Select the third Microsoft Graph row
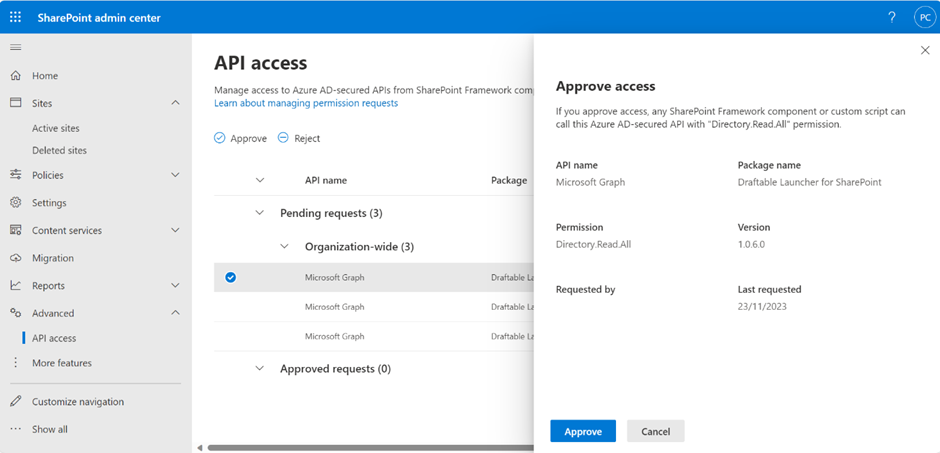The height and width of the screenshot is (453, 940). click(373, 336)
